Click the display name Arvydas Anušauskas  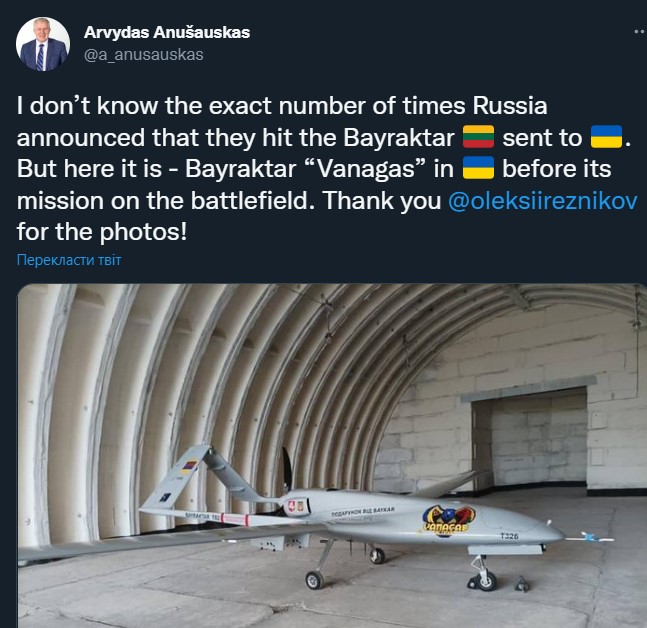click(x=167, y=32)
